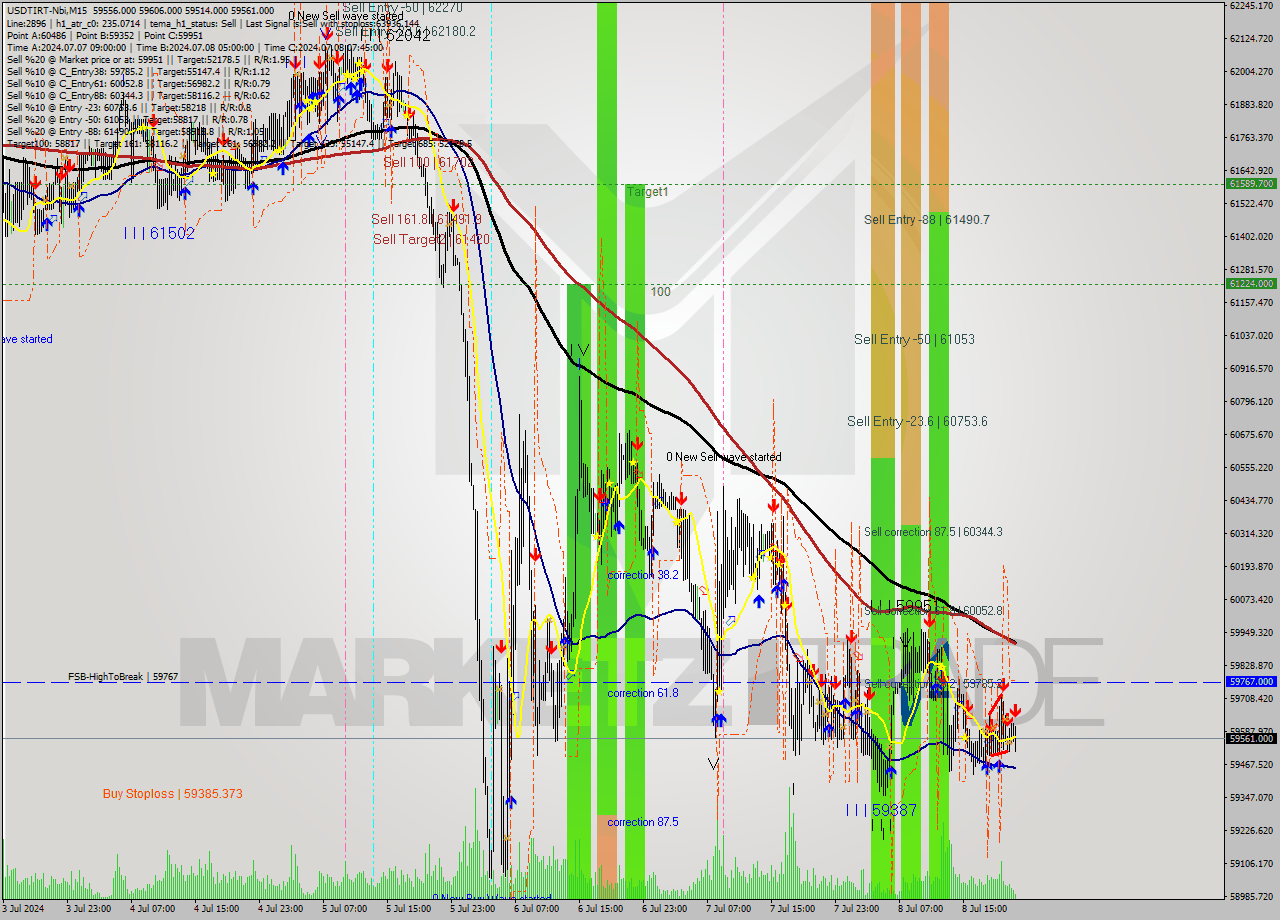Click the blue 59767.000 price tag

(x=1251, y=681)
